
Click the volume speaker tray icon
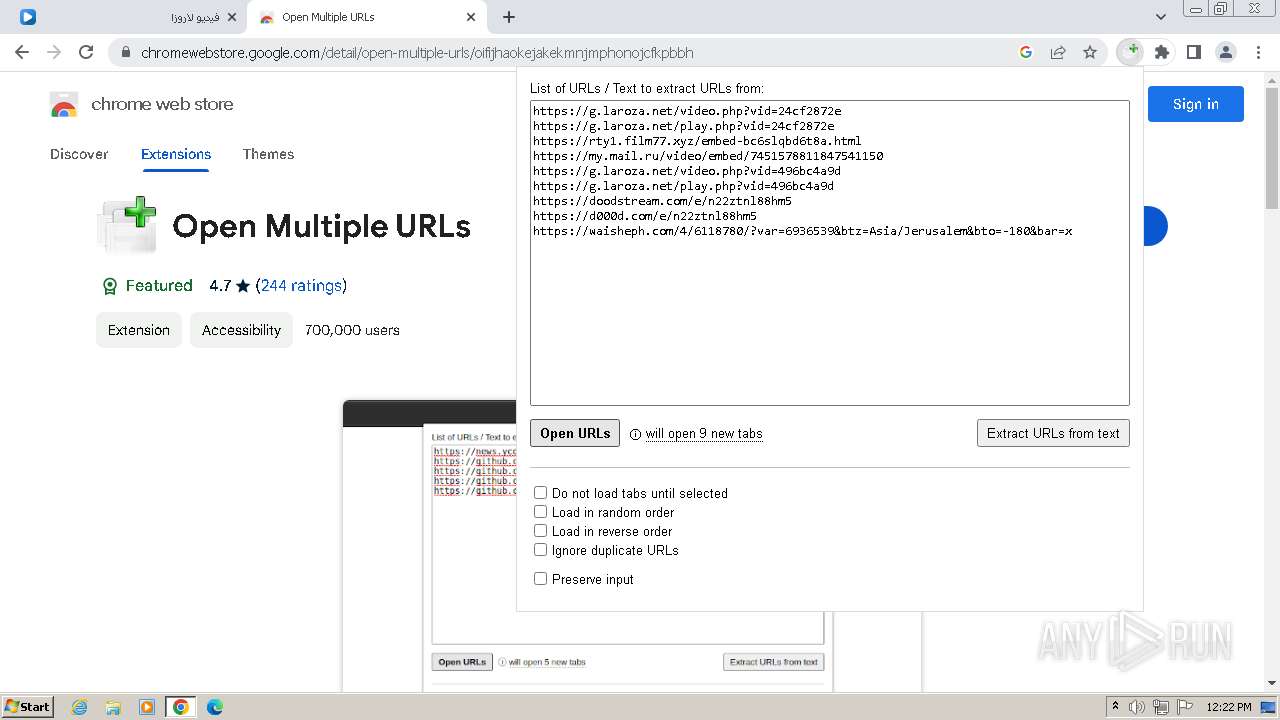pos(1137,707)
